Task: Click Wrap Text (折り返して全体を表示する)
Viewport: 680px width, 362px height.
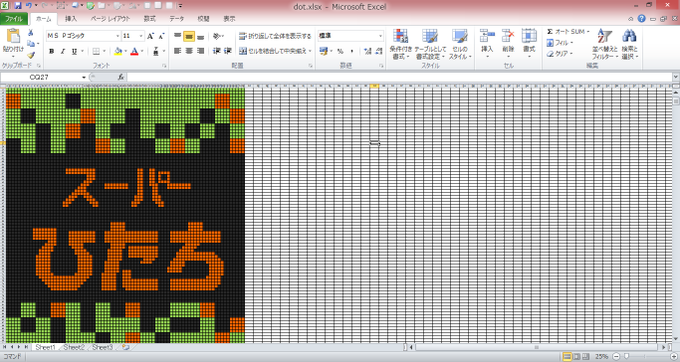Action: pos(275,36)
